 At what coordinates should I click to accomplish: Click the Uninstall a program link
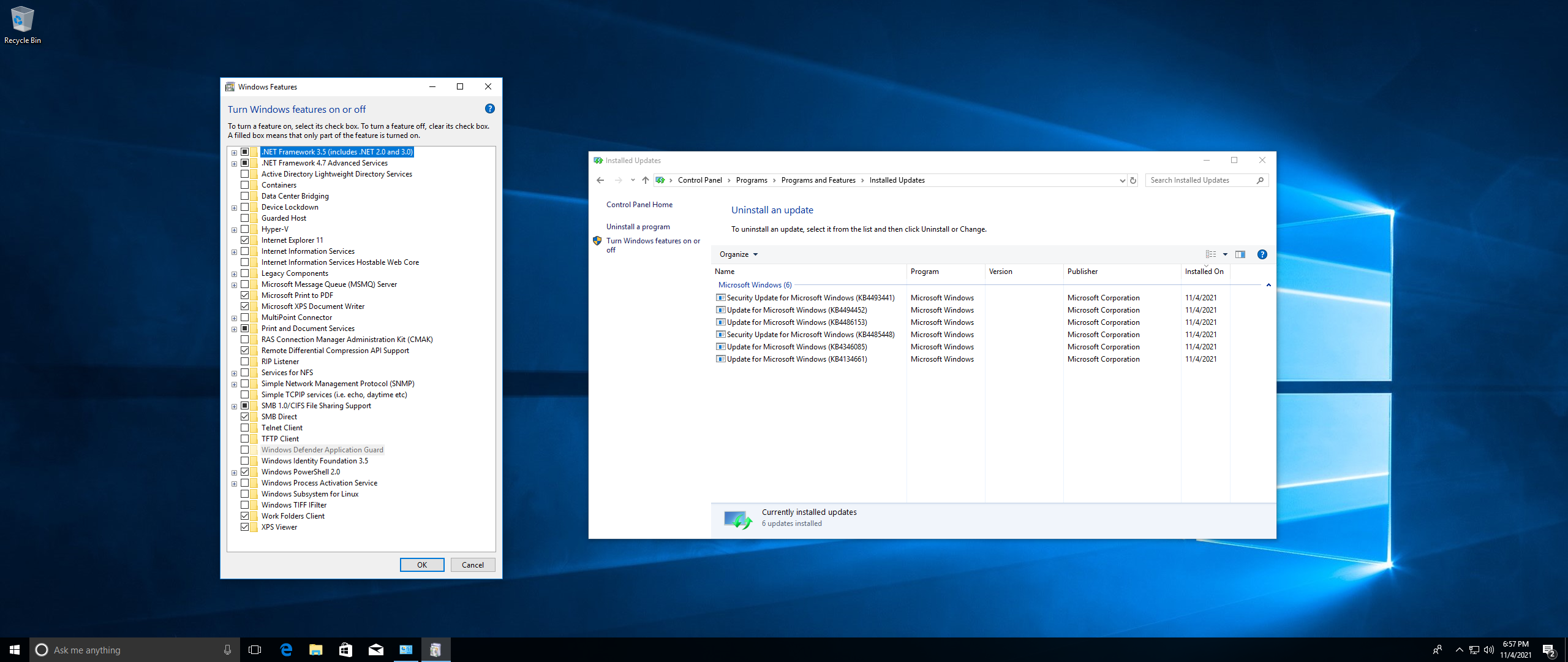[638, 227]
